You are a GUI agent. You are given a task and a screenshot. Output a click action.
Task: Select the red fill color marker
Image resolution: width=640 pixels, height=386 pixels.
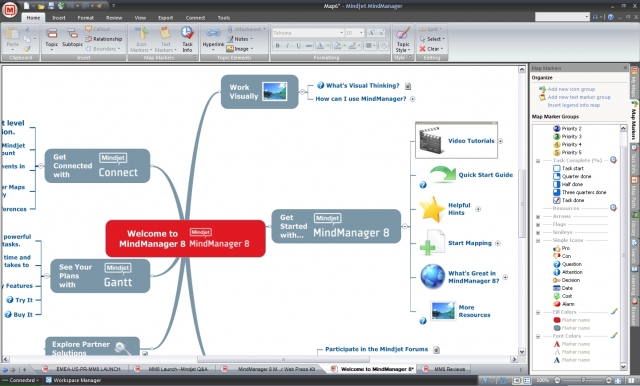click(x=557, y=320)
